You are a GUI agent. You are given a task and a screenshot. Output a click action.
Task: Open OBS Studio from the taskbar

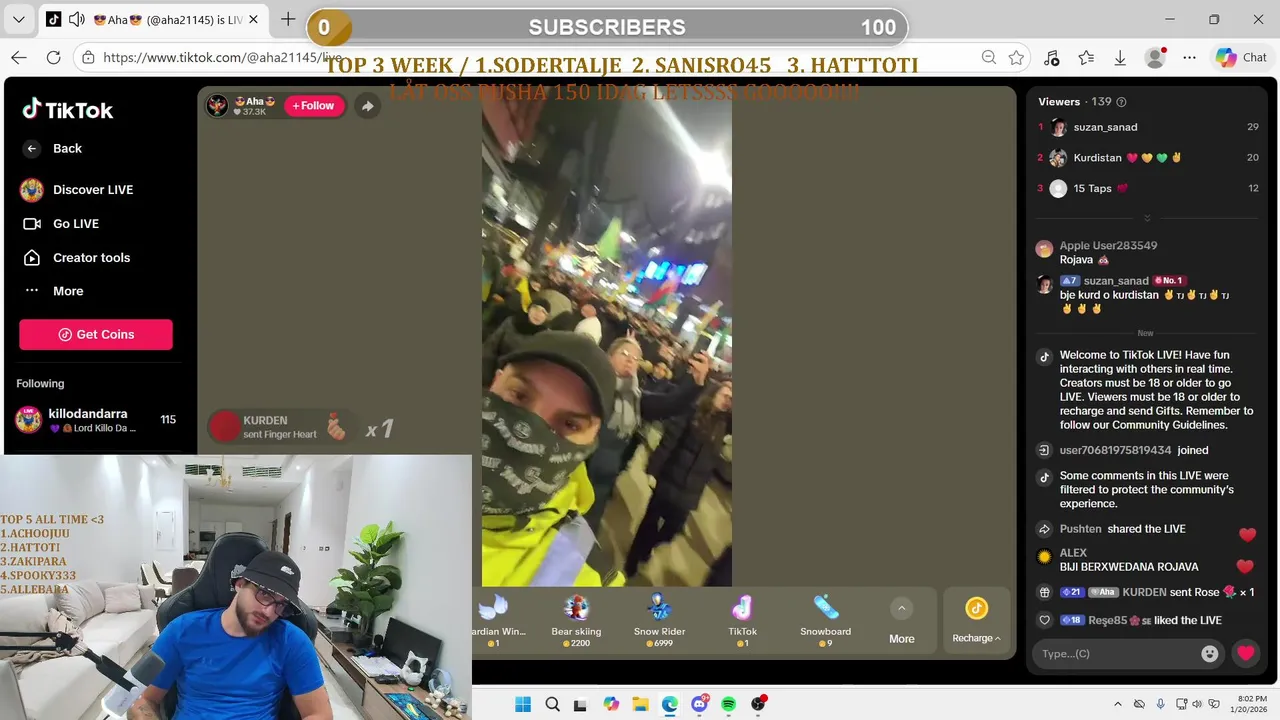coord(758,704)
